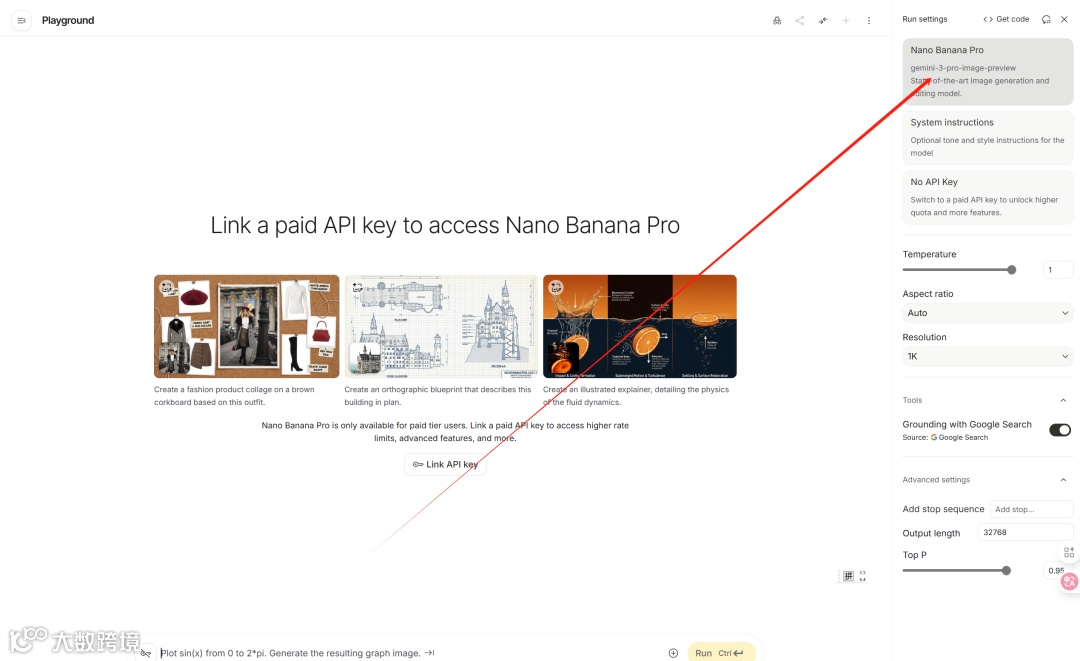
Task: Click the new chat plus icon
Action: click(846, 21)
